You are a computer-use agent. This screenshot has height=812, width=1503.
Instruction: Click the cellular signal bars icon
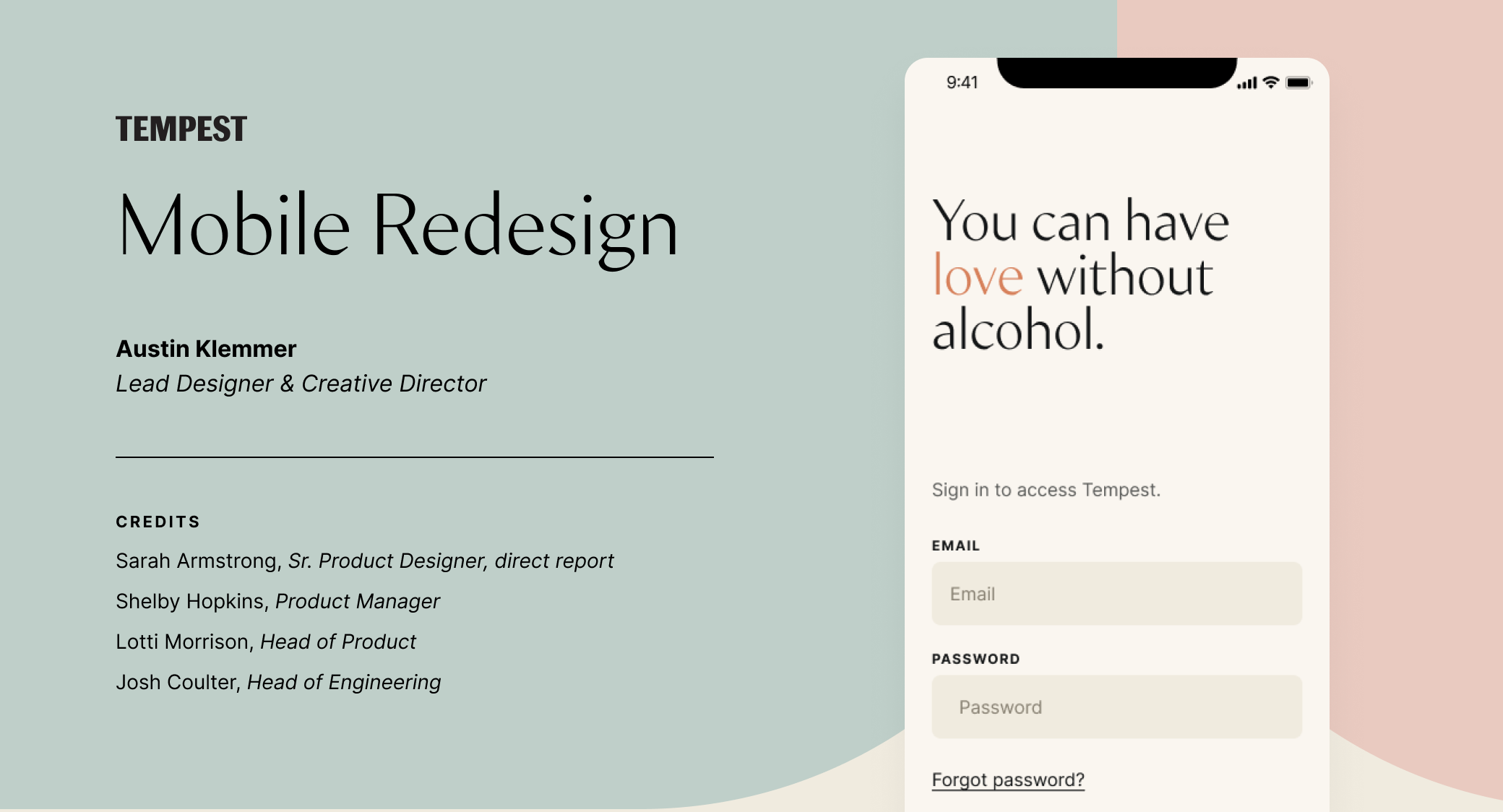point(1246,84)
